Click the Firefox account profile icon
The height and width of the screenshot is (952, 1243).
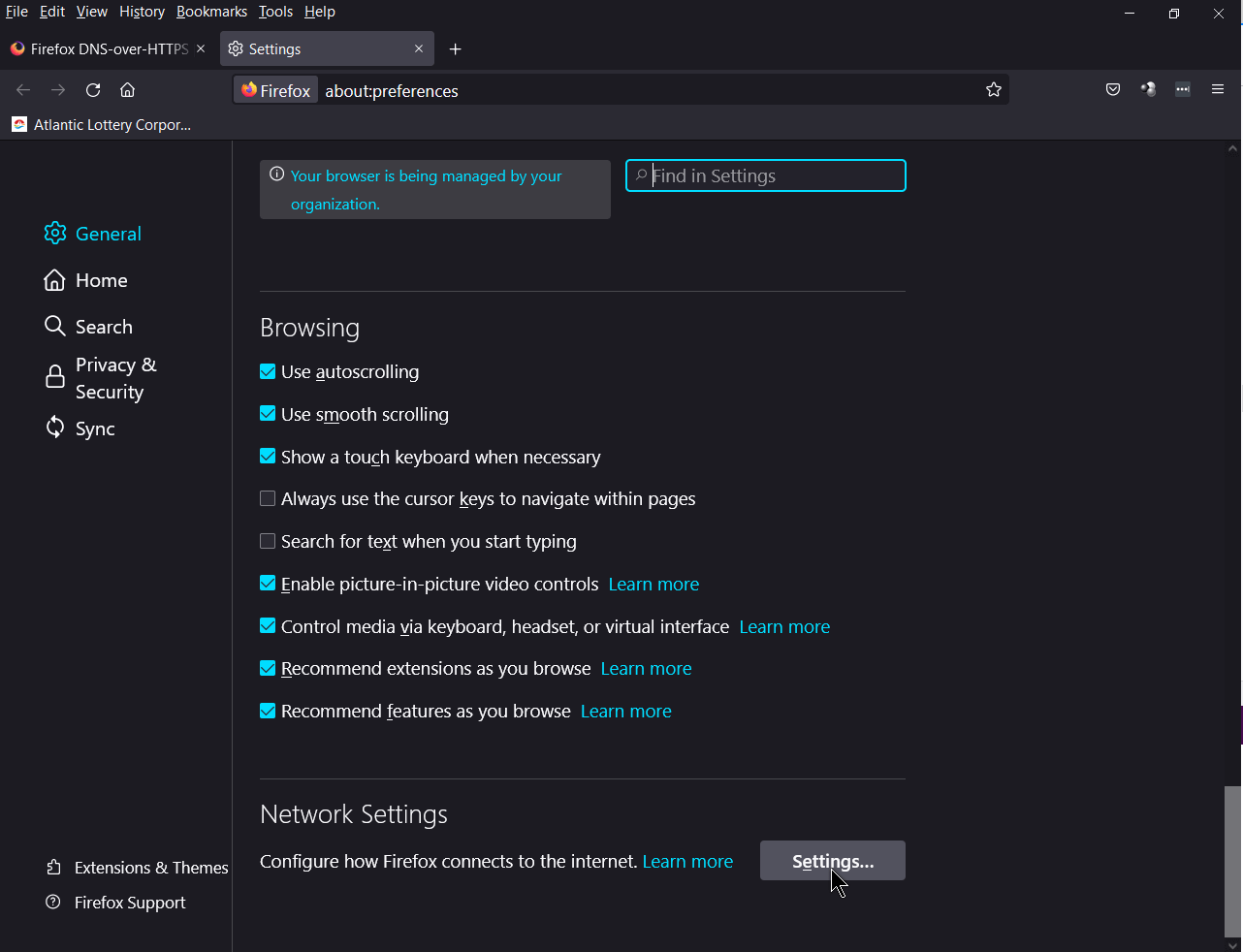[1148, 90]
